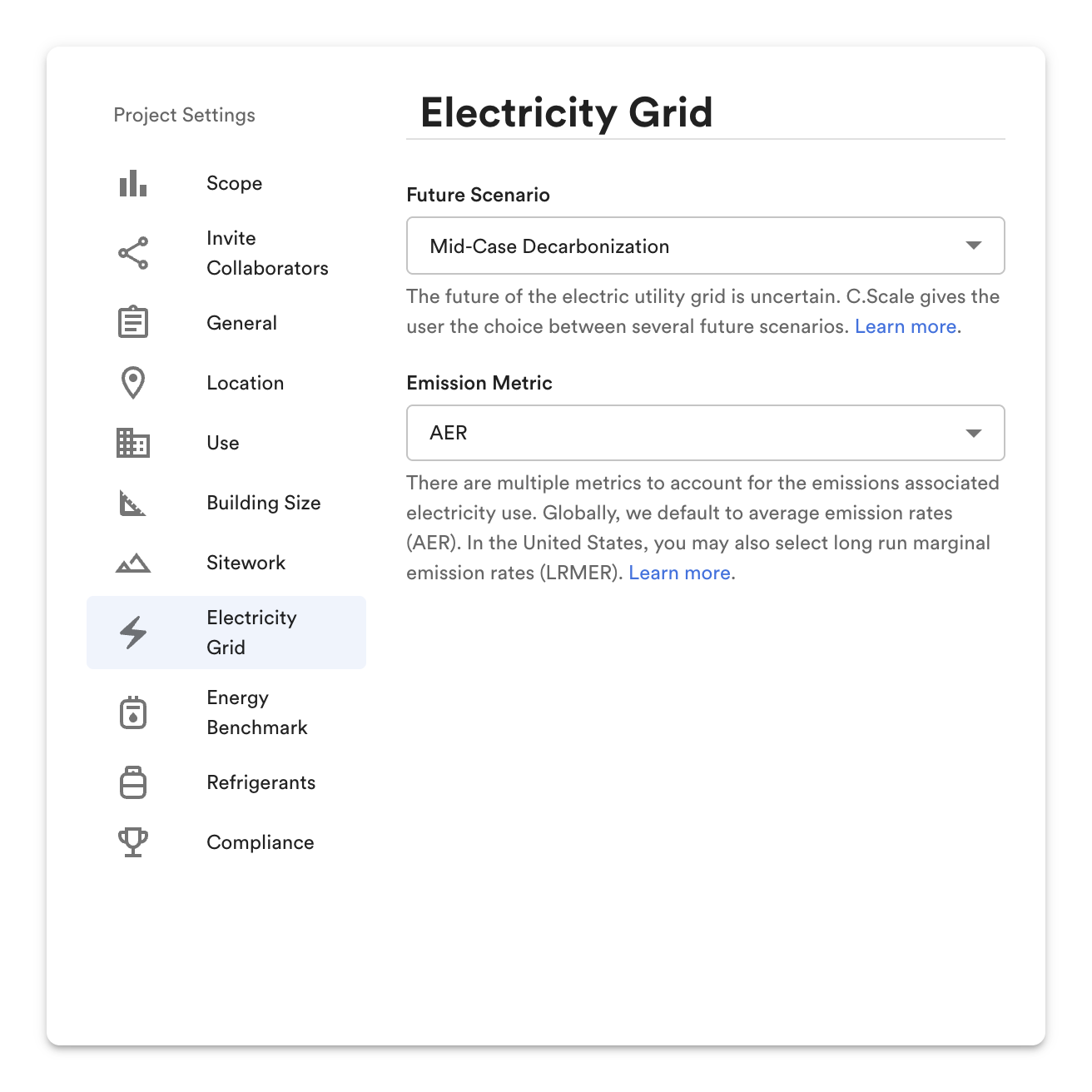Viewport: 1092px width, 1092px height.
Task: Go to Refrigerants settings
Action: (x=226, y=782)
